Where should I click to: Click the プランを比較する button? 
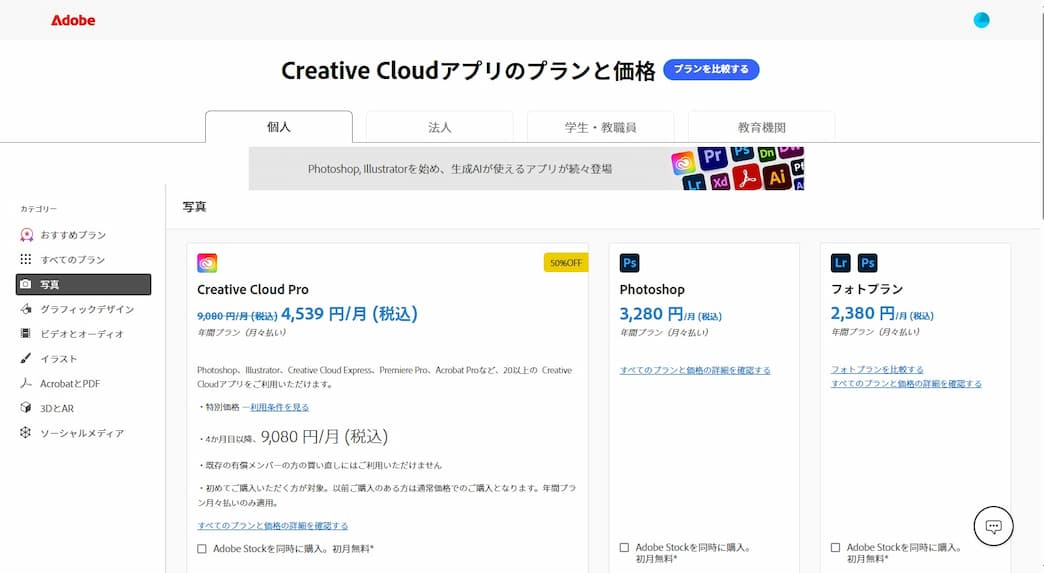pyautogui.click(x=711, y=69)
